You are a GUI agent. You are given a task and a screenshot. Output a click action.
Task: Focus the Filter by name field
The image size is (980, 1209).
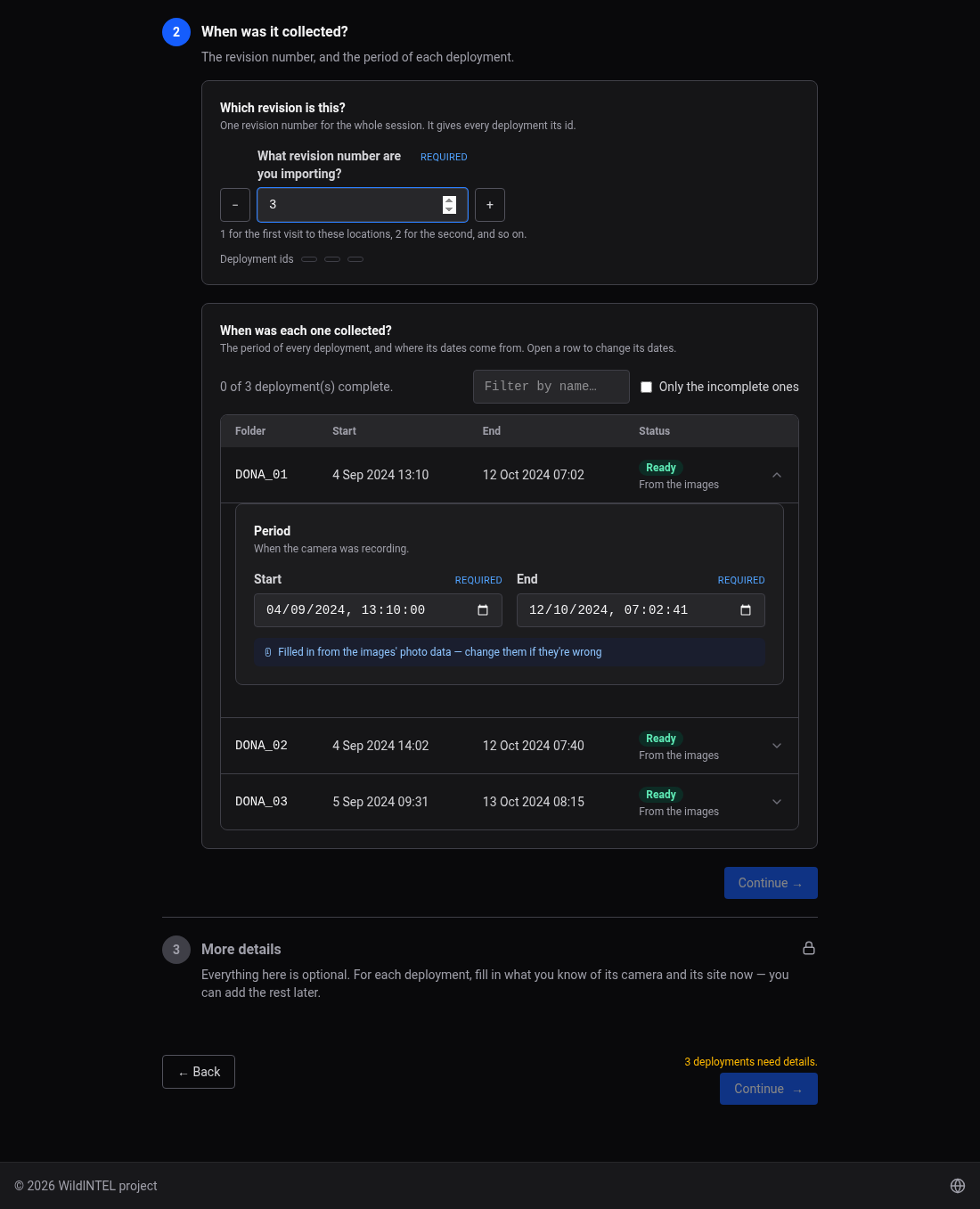point(551,387)
